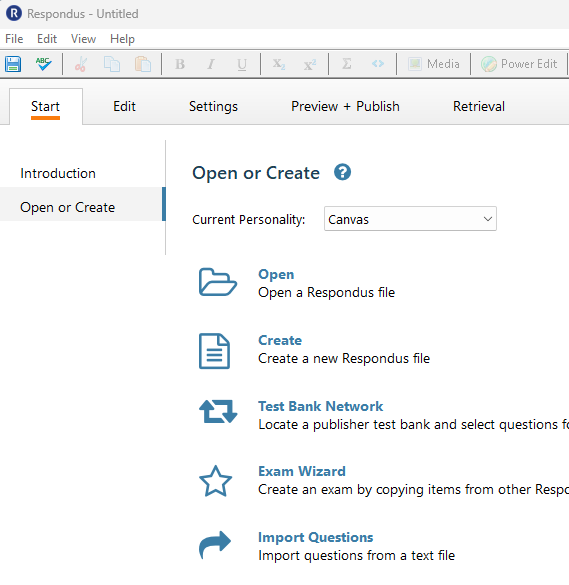Click the Test Bank Network link
The height and width of the screenshot is (585, 569).
pos(321,406)
